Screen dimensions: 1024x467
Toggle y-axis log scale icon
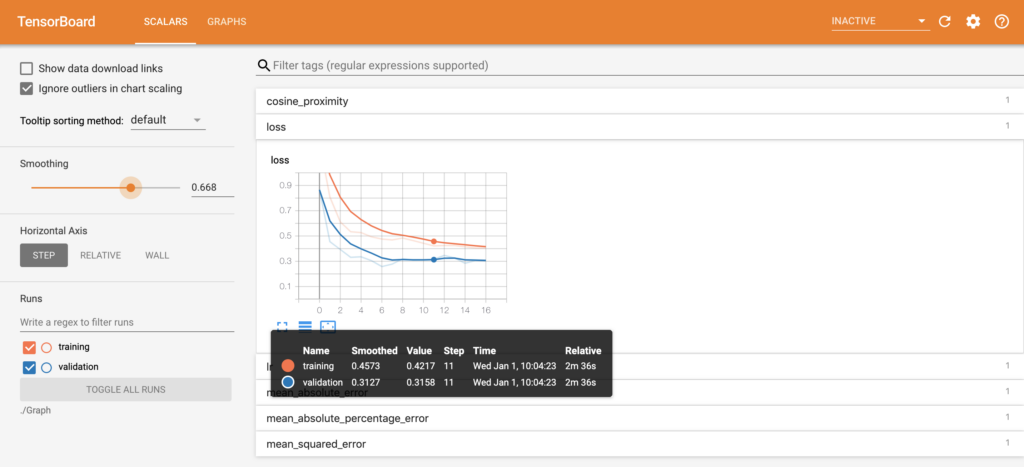[305, 325]
